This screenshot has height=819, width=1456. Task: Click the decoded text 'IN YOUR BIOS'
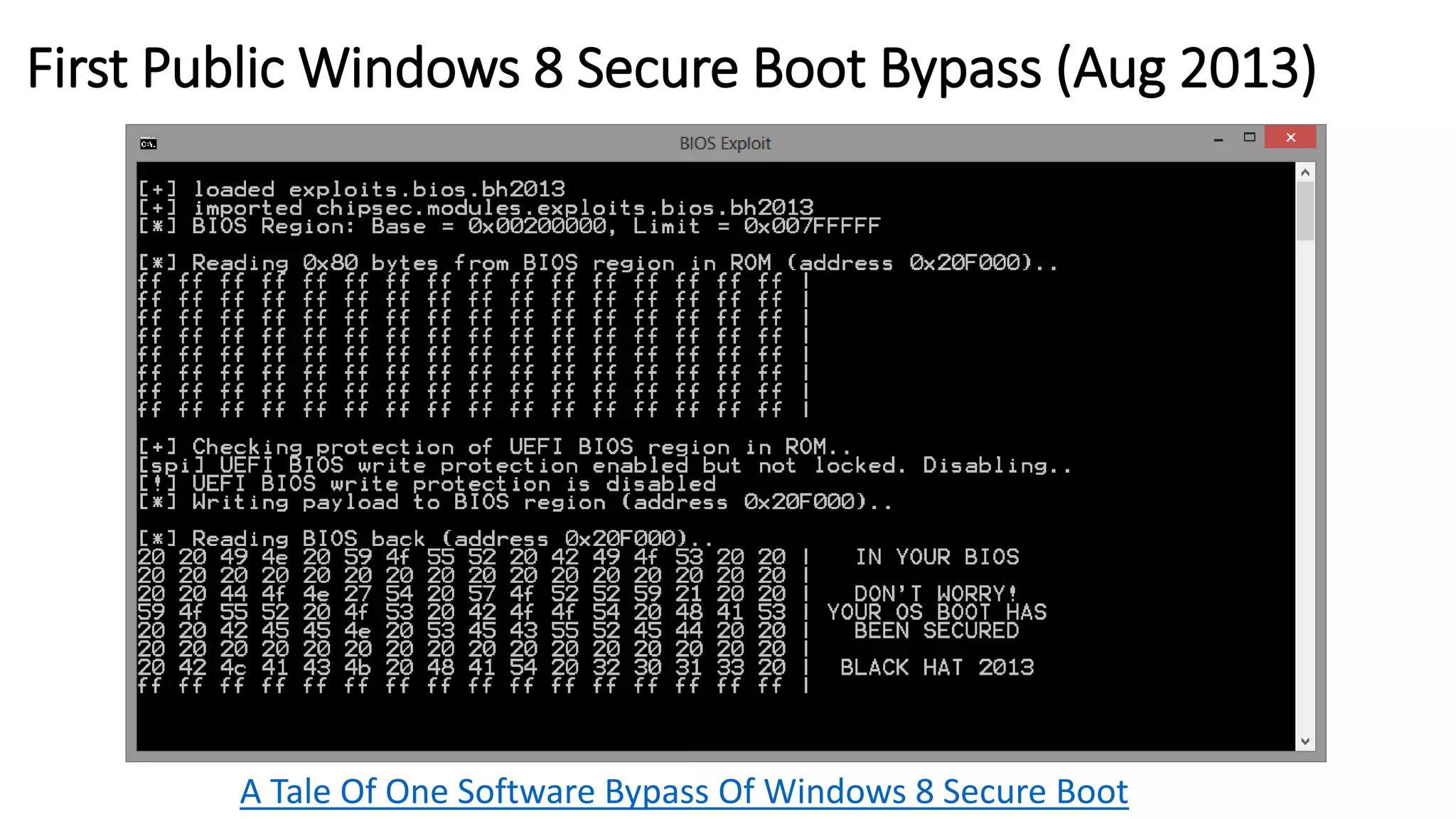click(937, 557)
